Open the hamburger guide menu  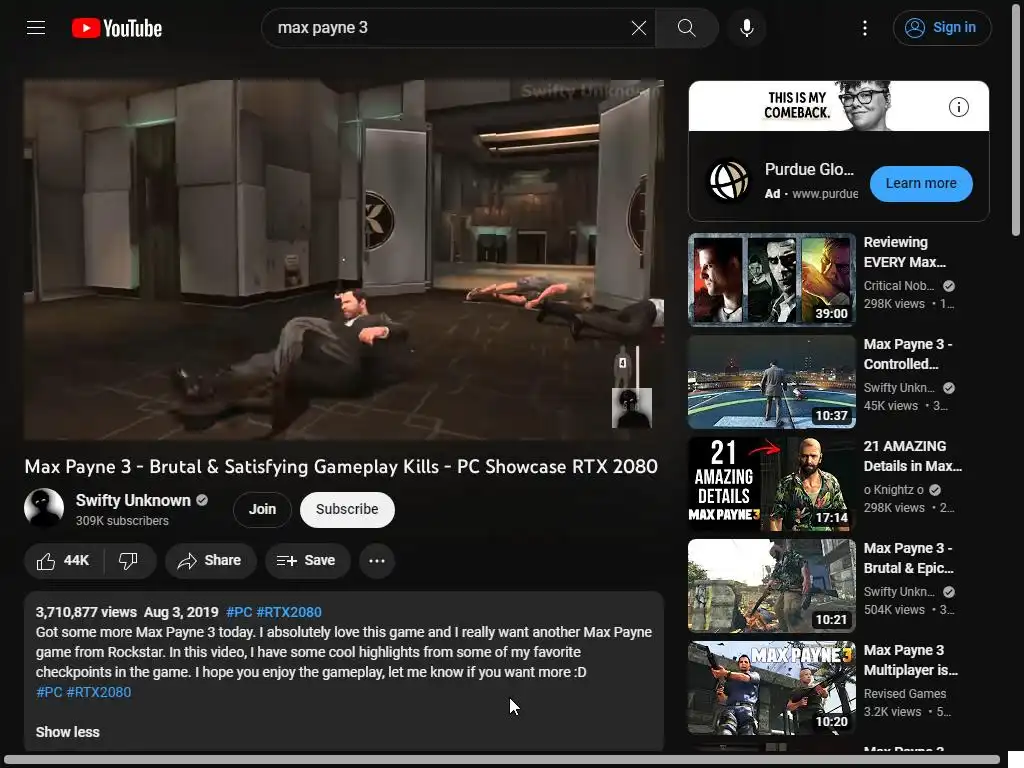[36, 27]
